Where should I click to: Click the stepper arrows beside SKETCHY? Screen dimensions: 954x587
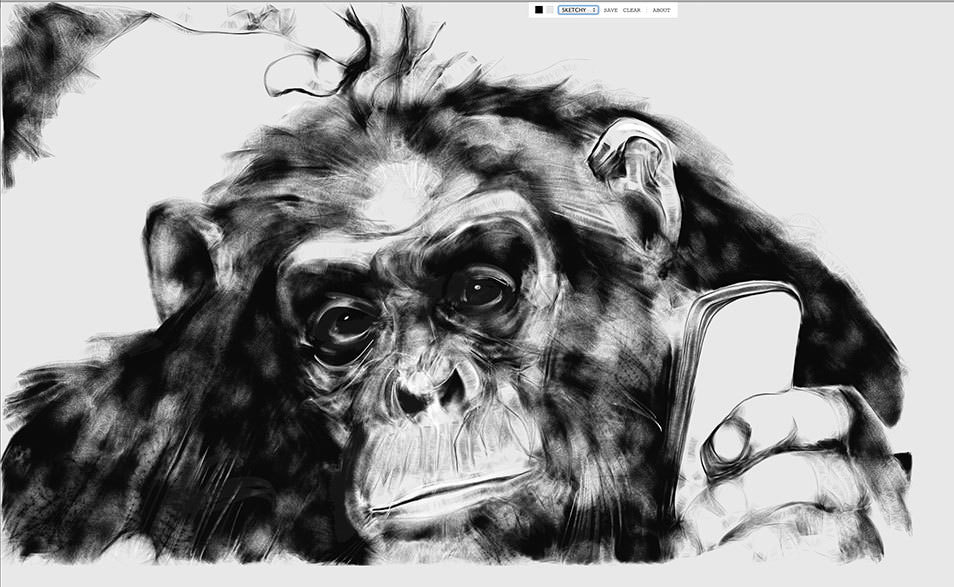[594, 10]
